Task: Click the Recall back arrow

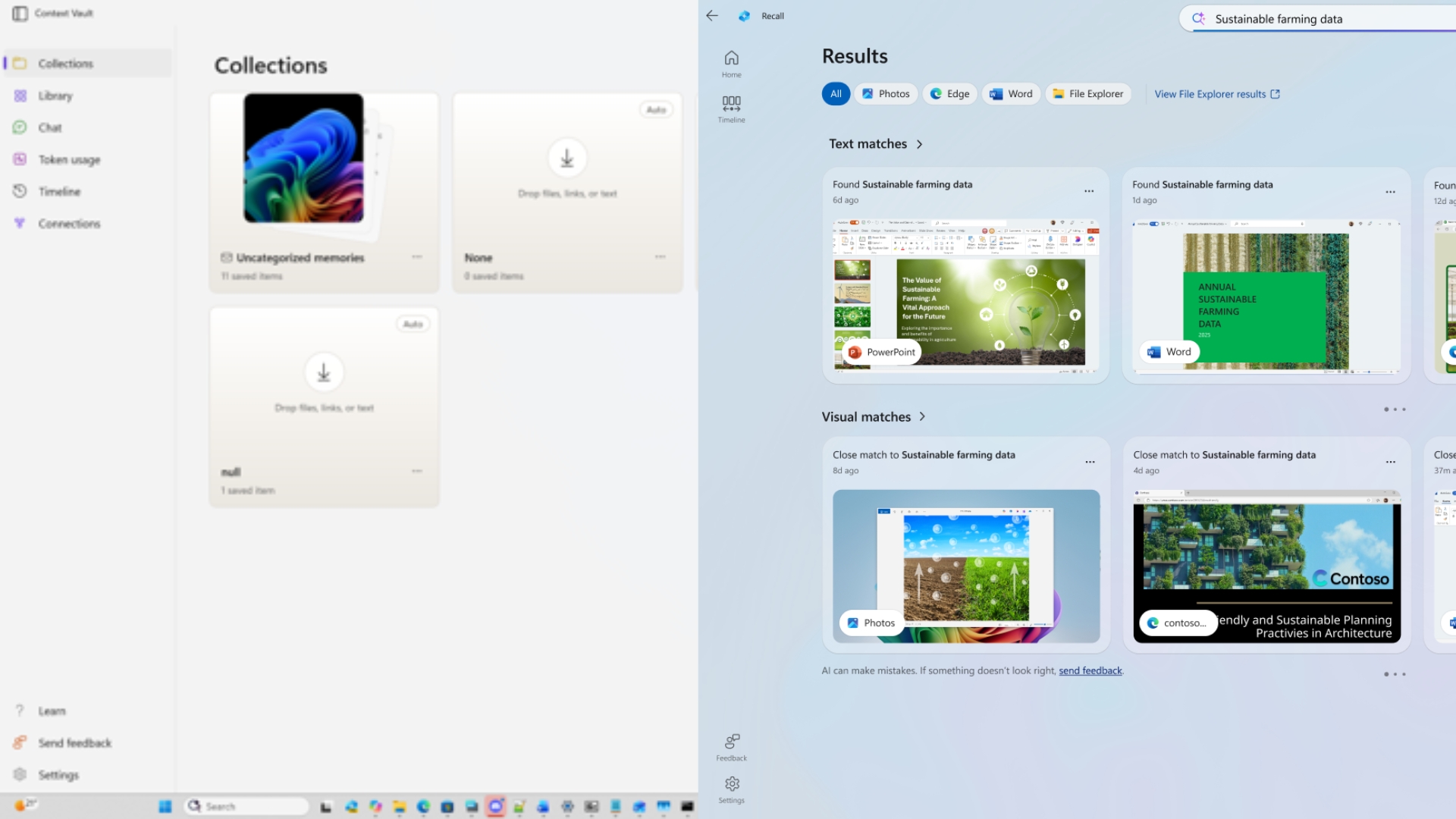Action: [711, 16]
